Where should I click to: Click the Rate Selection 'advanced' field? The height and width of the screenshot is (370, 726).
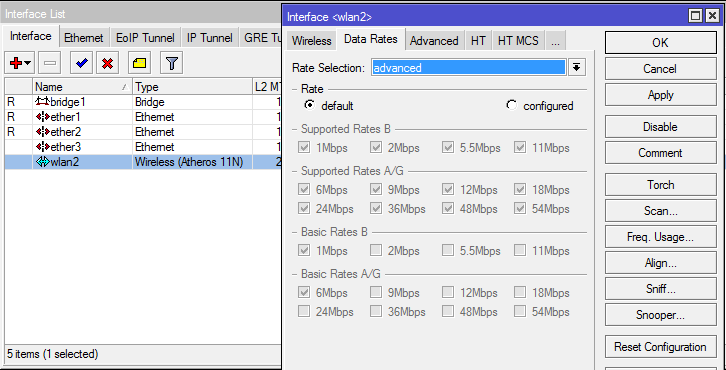[469, 68]
